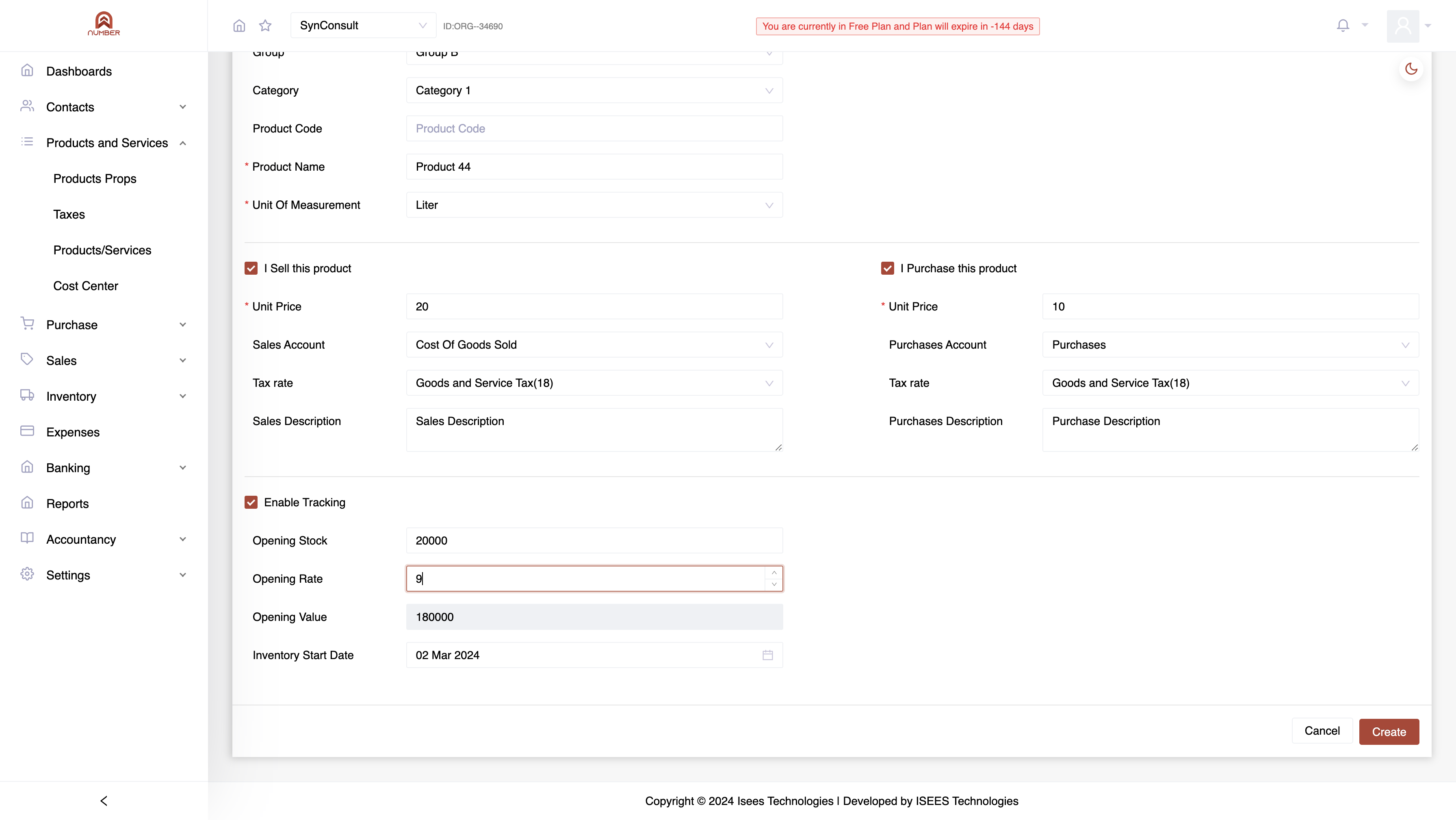
Task: Focus the Product Name field
Action: (x=594, y=167)
